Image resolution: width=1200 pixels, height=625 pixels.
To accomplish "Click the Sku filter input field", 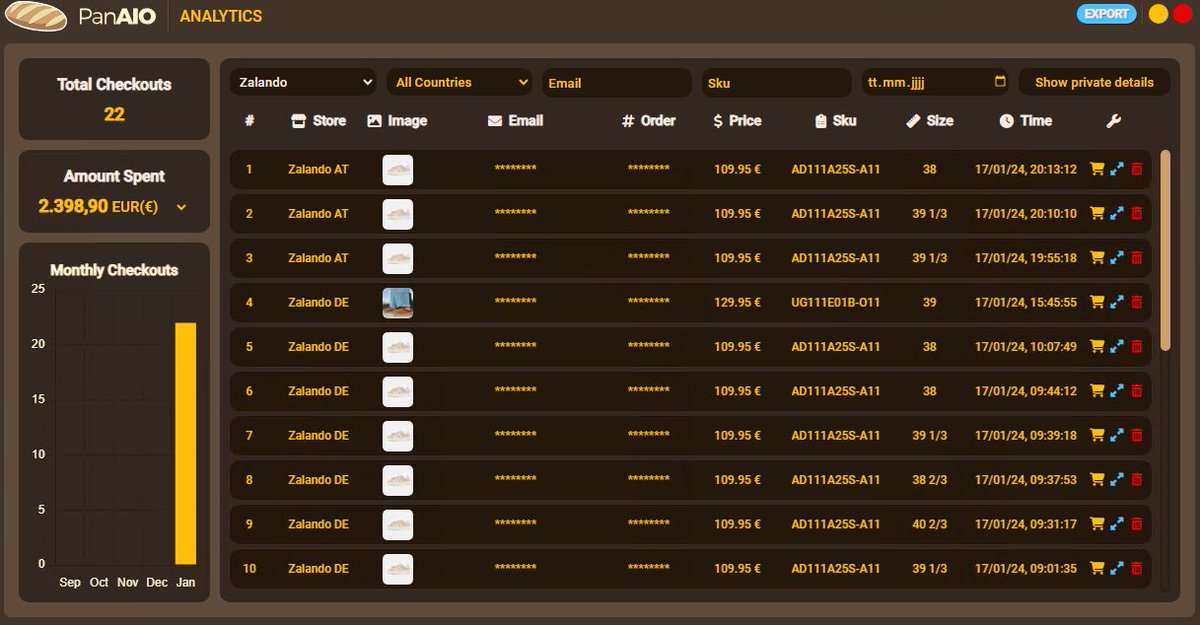I will 776,83.
